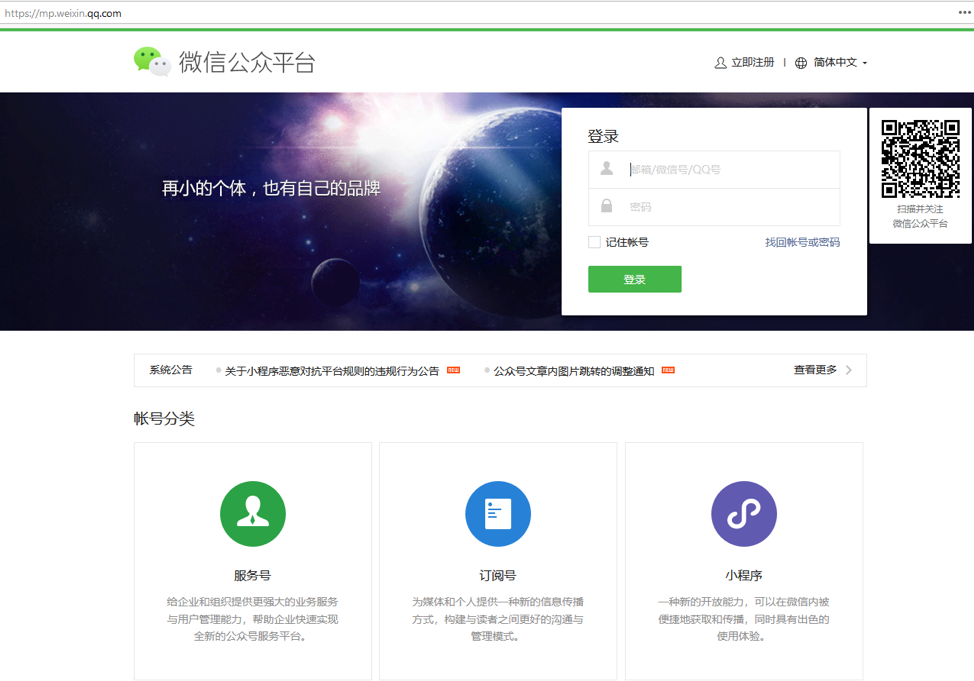Click the 小程序 description paragraph
The image size is (974, 681).
point(744,619)
